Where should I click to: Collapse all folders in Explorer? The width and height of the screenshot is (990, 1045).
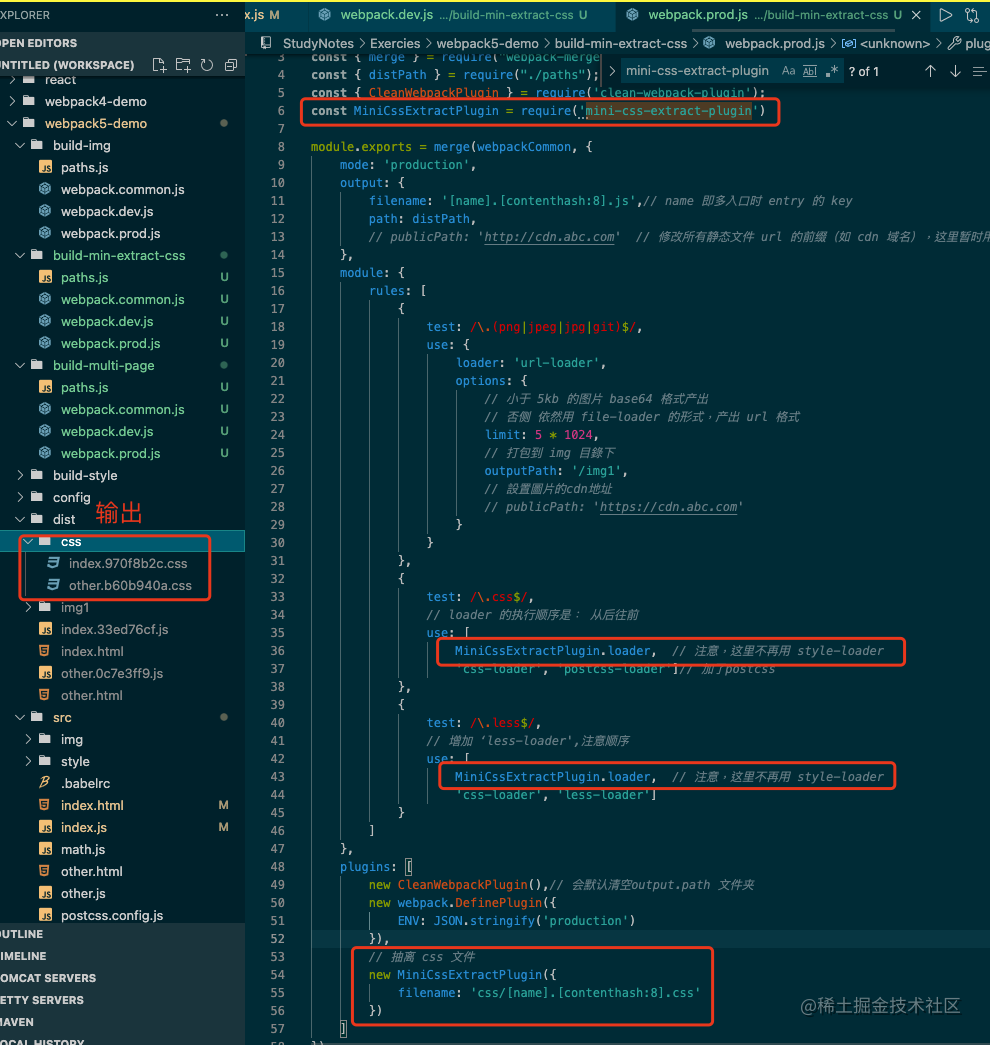(x=231, y=65)
